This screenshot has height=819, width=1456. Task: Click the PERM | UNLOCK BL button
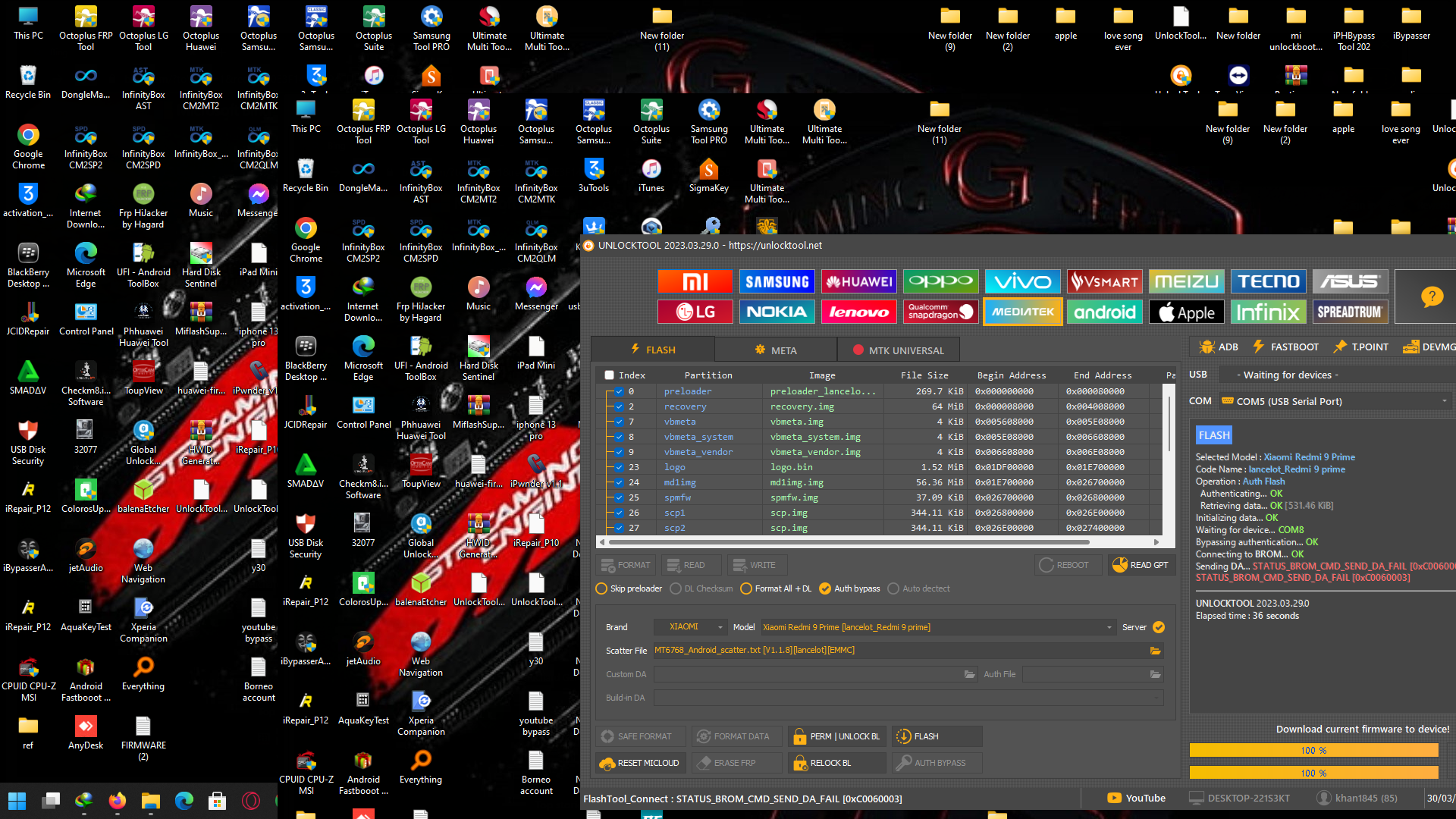(x=836, y=736)
